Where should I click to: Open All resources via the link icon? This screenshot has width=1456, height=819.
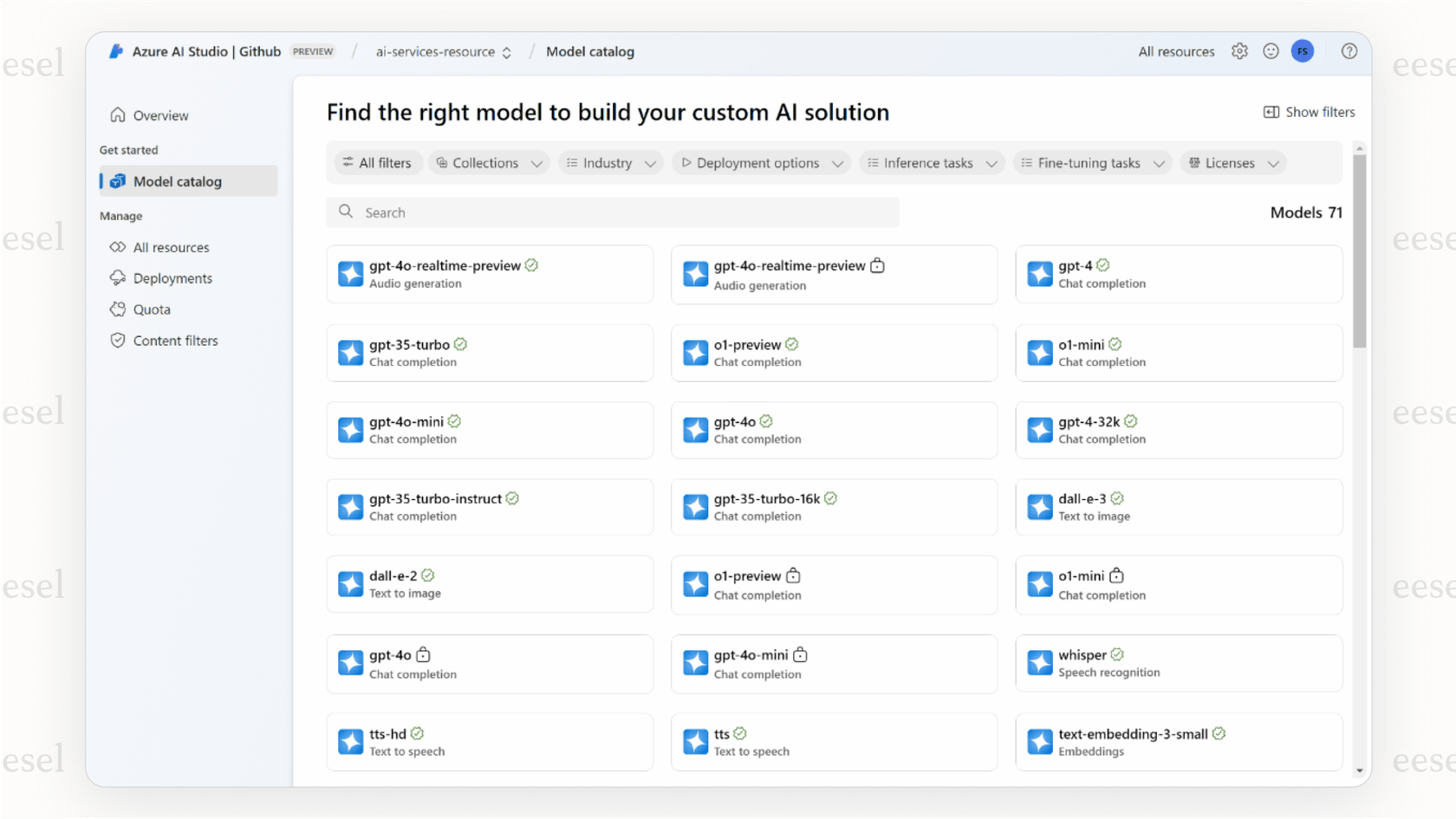[118, 247]
